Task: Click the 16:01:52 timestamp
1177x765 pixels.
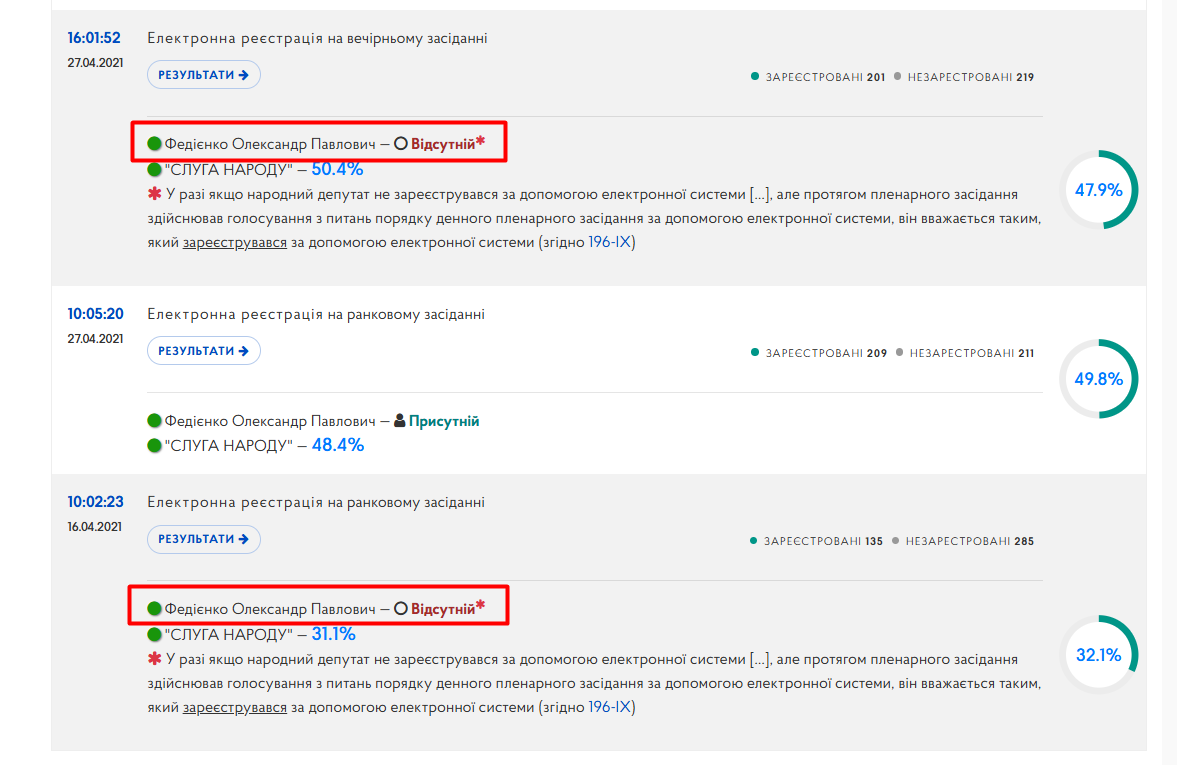Action: point(94,38)
